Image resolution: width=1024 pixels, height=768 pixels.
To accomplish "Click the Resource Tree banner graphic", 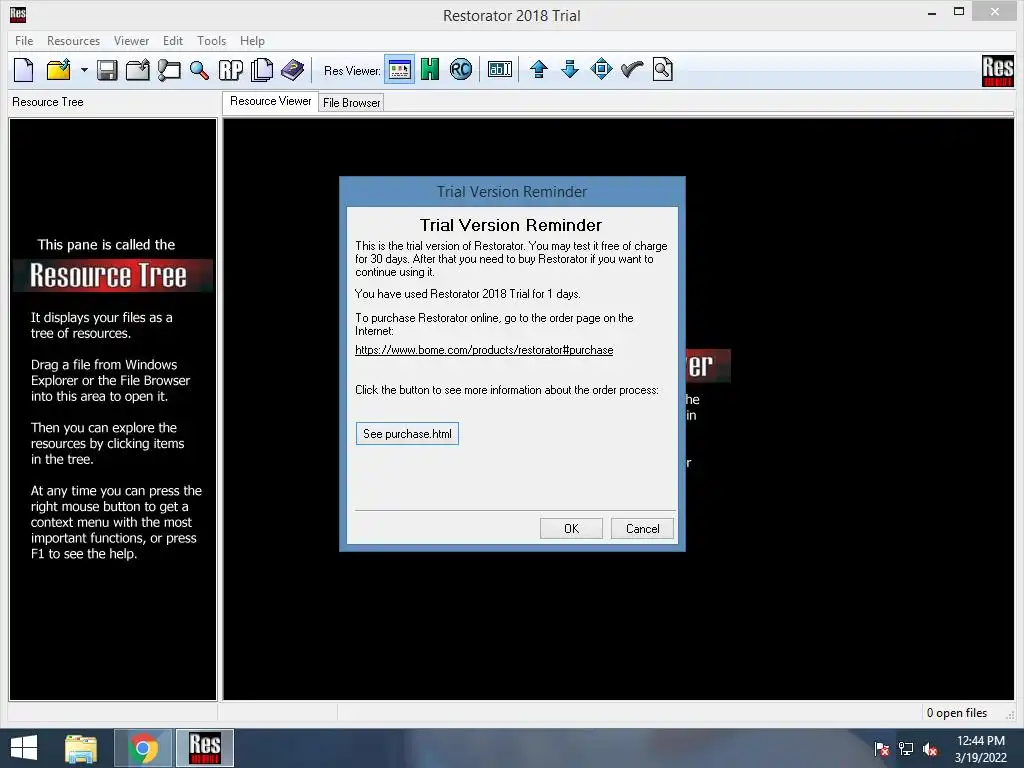I will 112,275.
